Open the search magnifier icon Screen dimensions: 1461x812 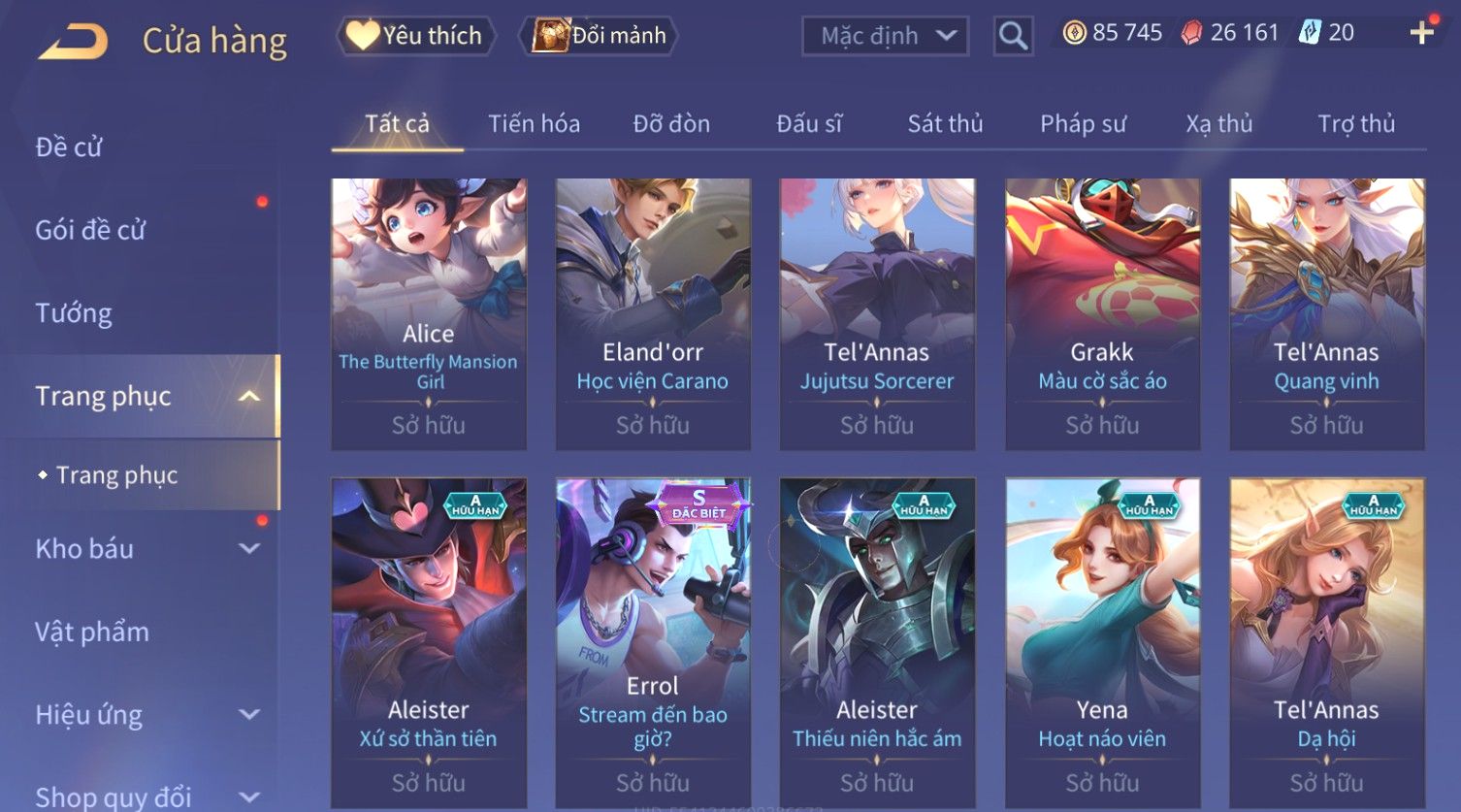[x=1013, y=36]
